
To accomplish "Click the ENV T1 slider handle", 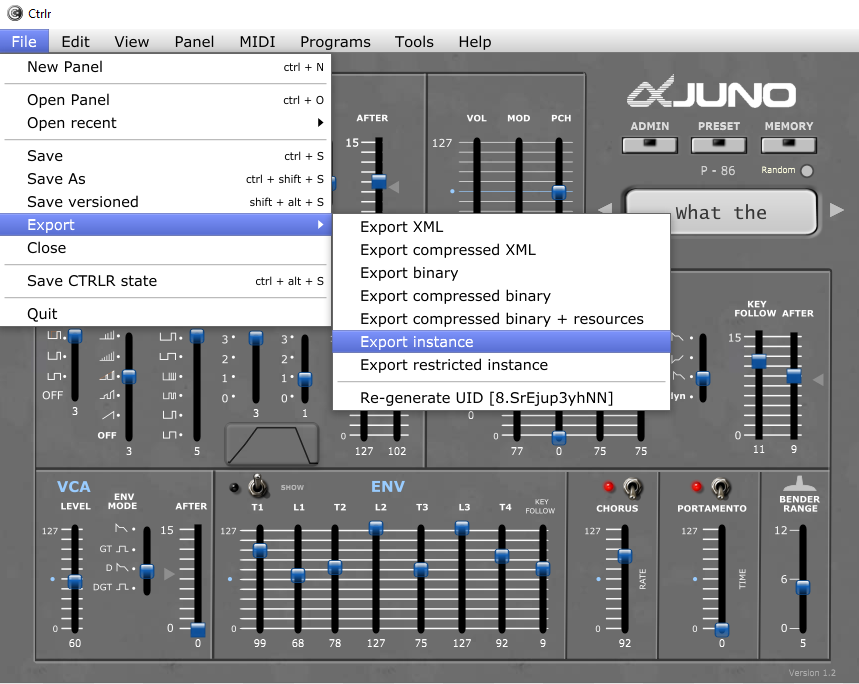I will [x=260, y=550].
